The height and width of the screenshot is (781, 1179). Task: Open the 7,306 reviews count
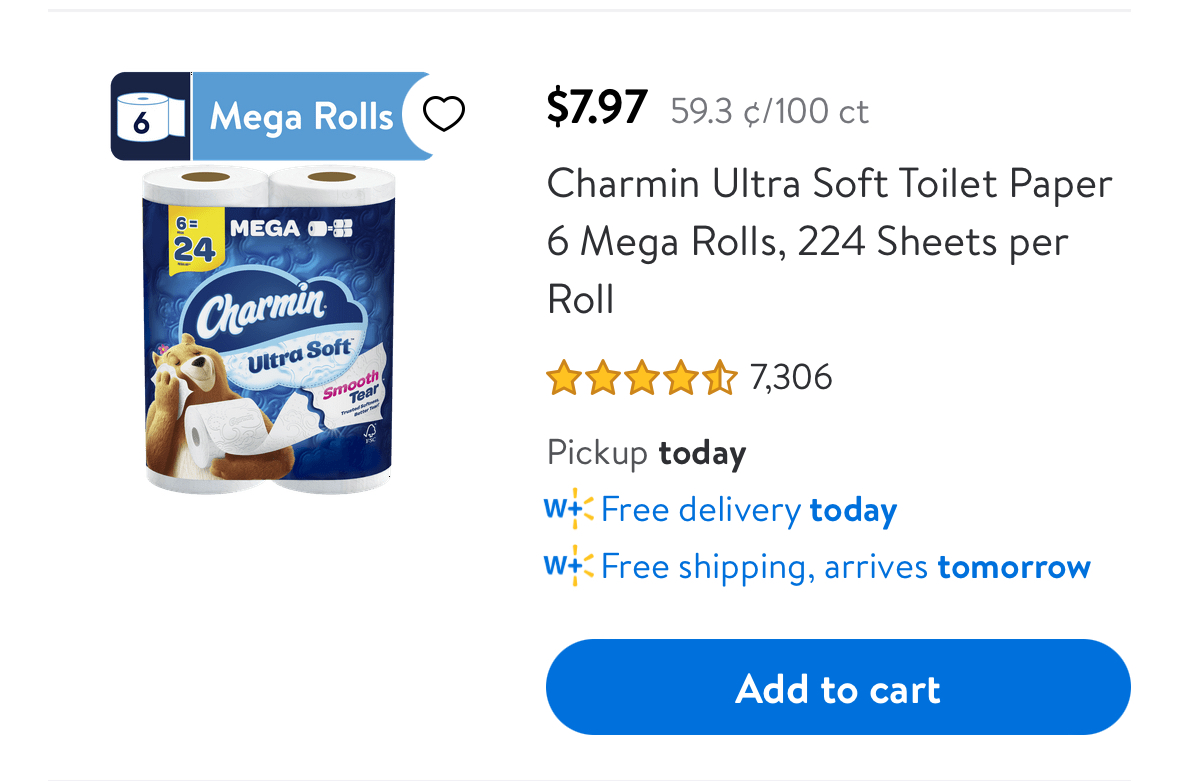coord(790,377)
